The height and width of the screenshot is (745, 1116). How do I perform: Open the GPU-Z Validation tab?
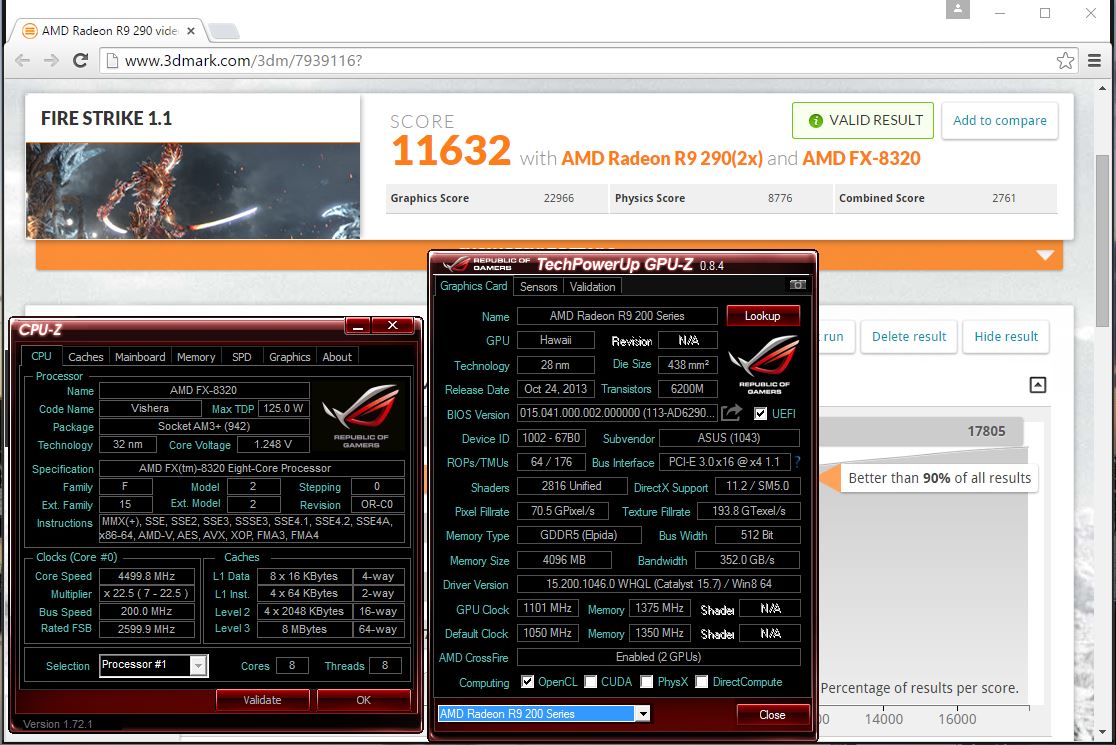point(592,286)
